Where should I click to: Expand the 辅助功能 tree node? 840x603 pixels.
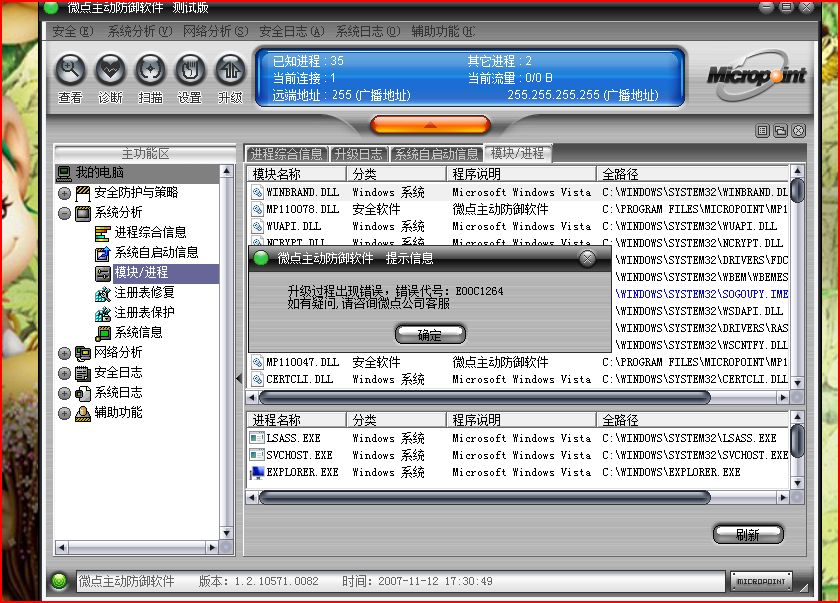(x=64, y=413)
